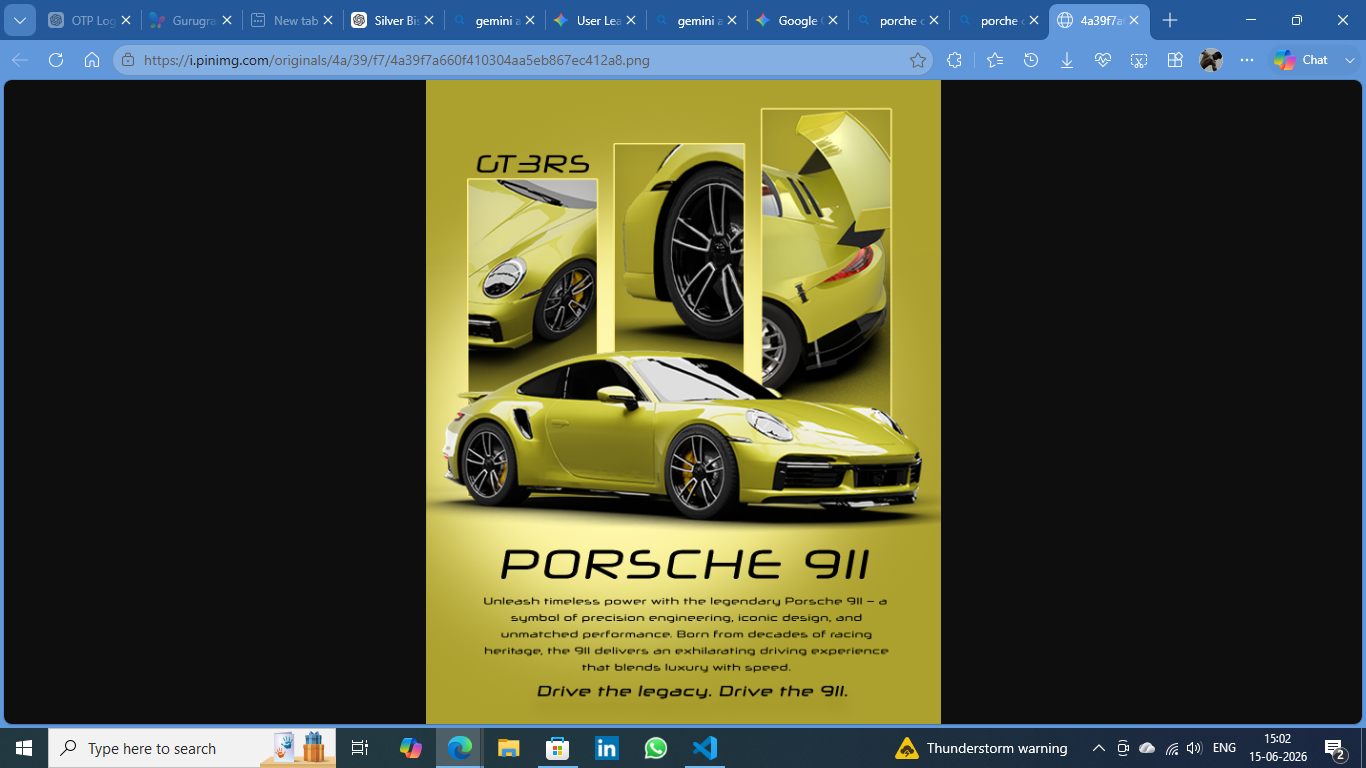Image resolution: width=1366 pixels, height=768 pixels.
Task: Open a new tab with plus button
Action: tap(1170, 20)
